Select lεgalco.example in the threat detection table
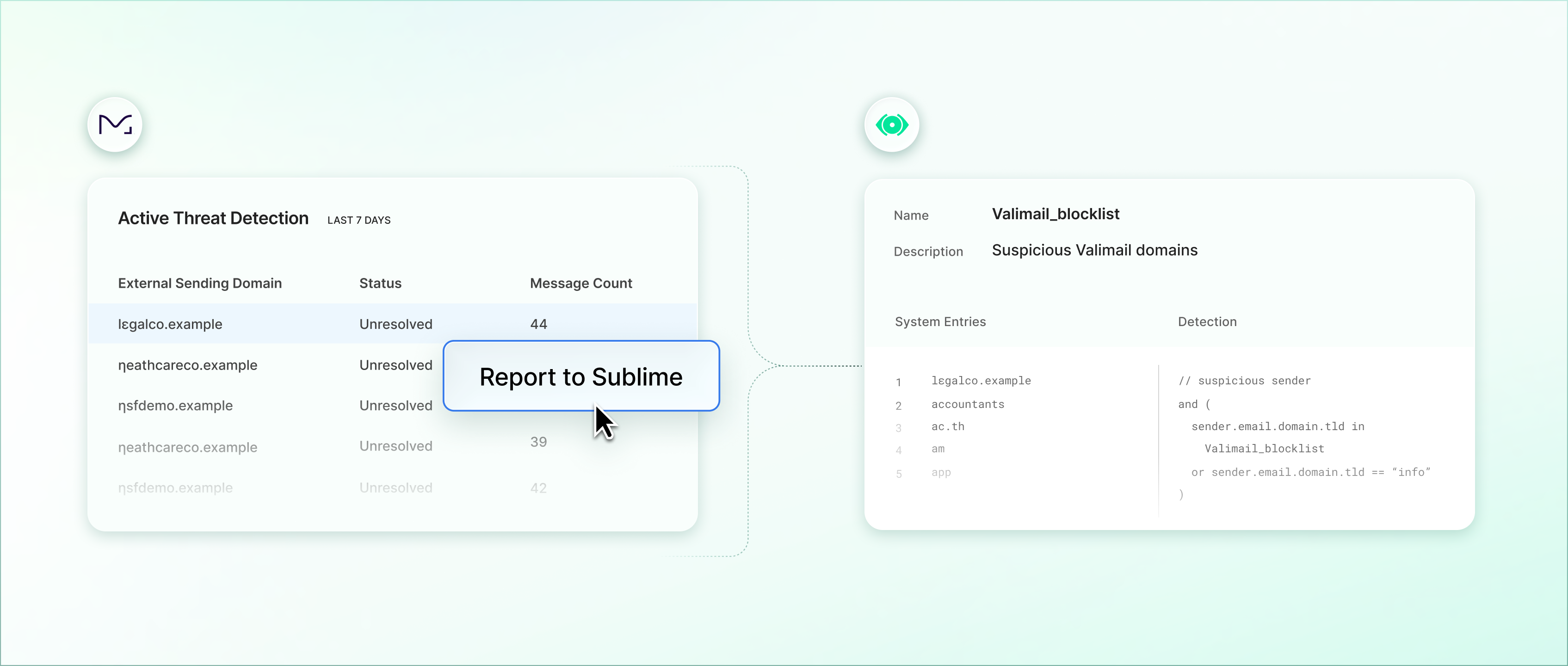 pyautogui.click(x=170, y=325)
